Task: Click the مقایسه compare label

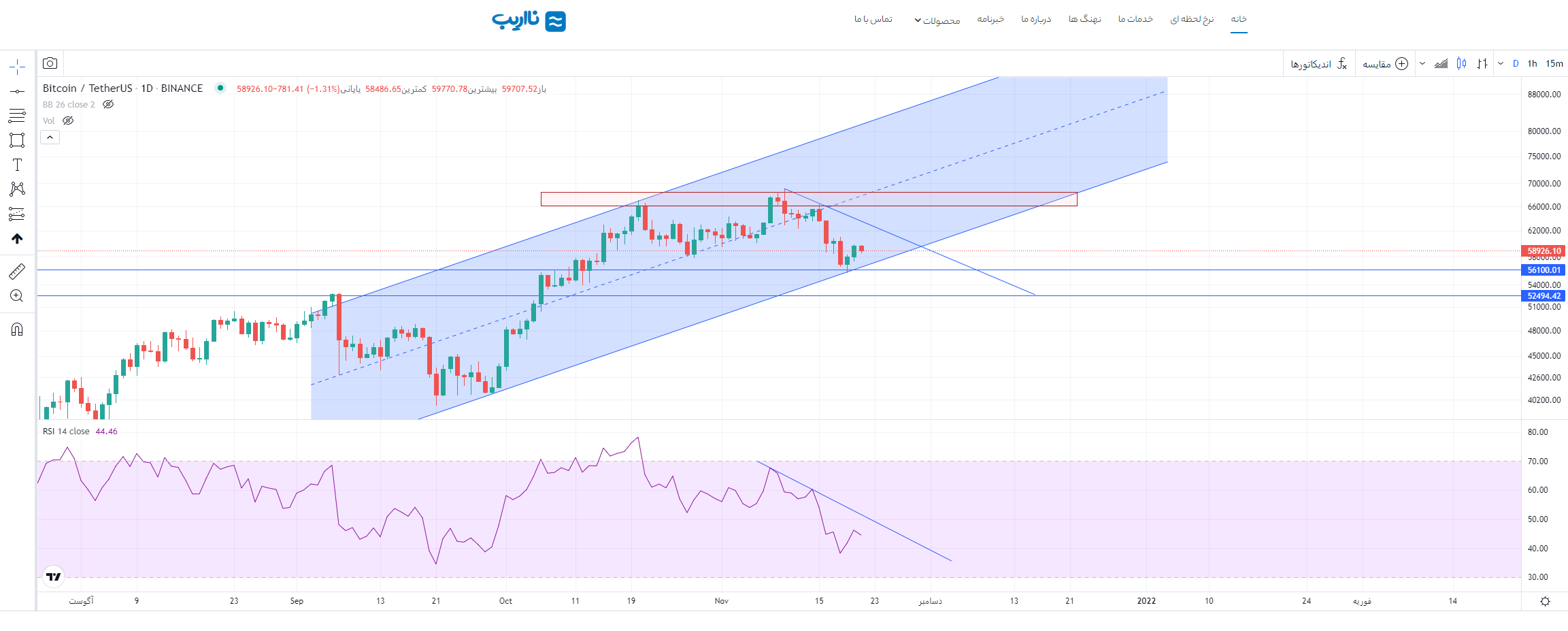Action: (1376, 64)
